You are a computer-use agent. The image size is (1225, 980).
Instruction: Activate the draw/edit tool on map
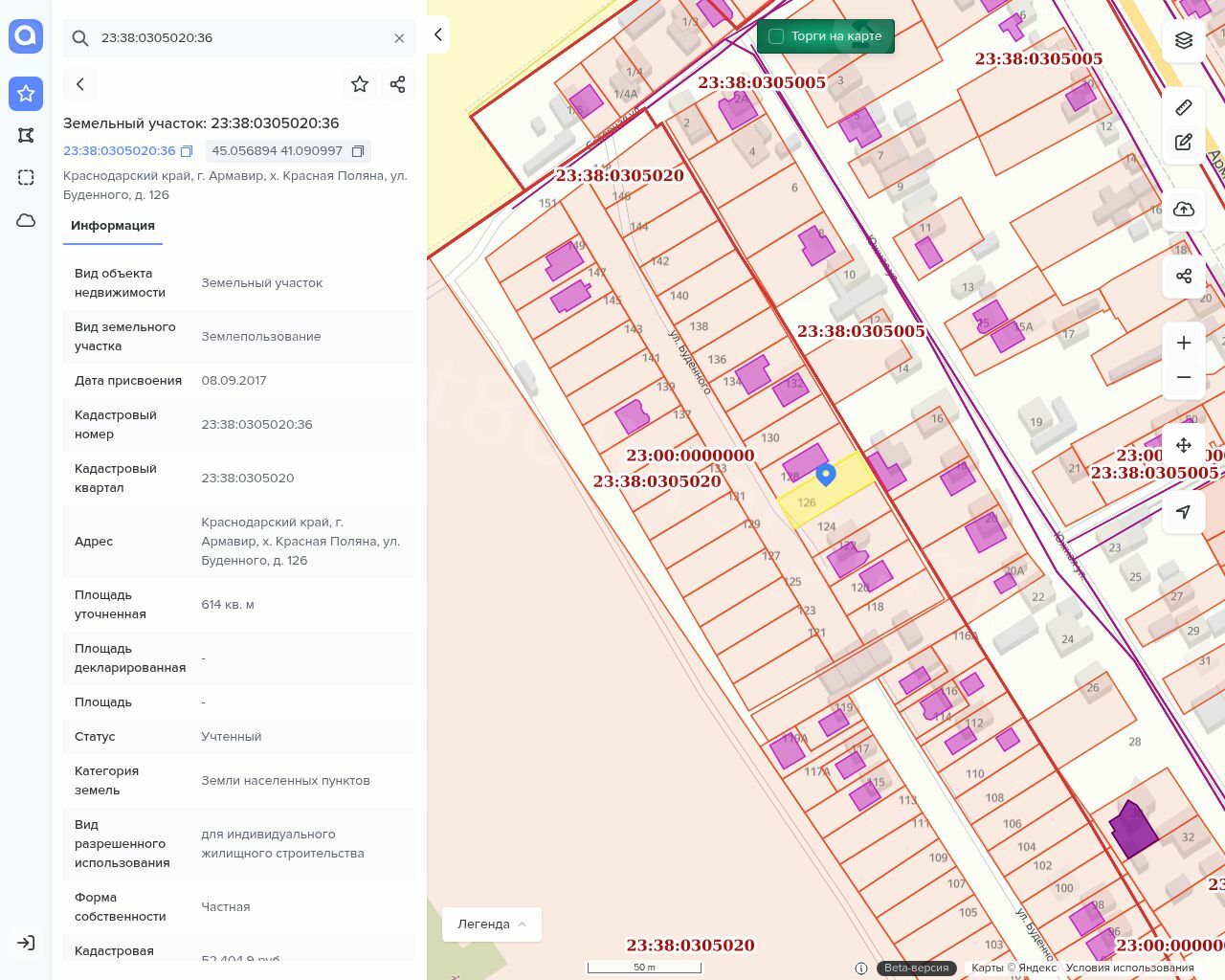click(1184, 142)
